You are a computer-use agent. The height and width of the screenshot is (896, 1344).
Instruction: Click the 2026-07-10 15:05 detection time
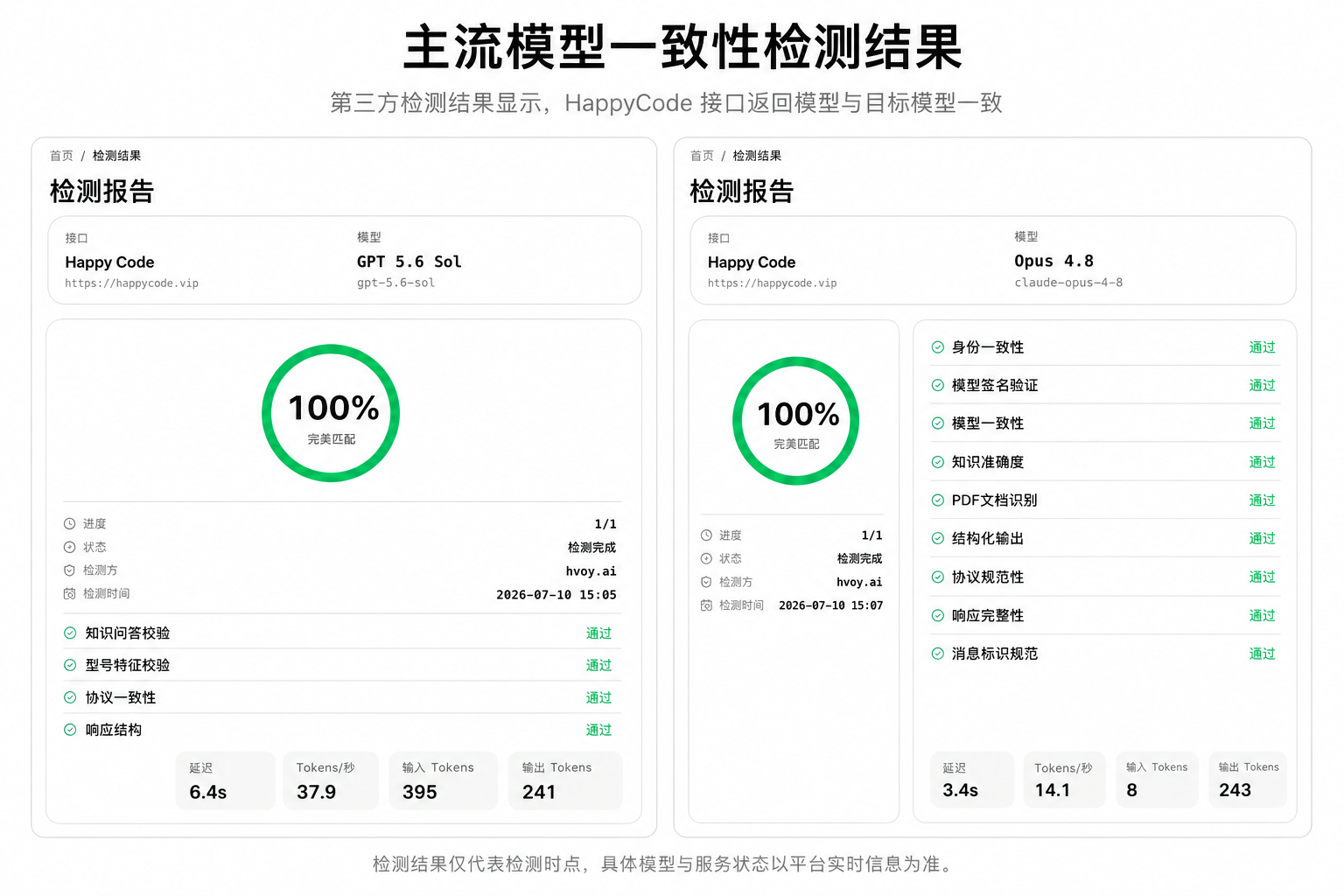click(556, 595)
